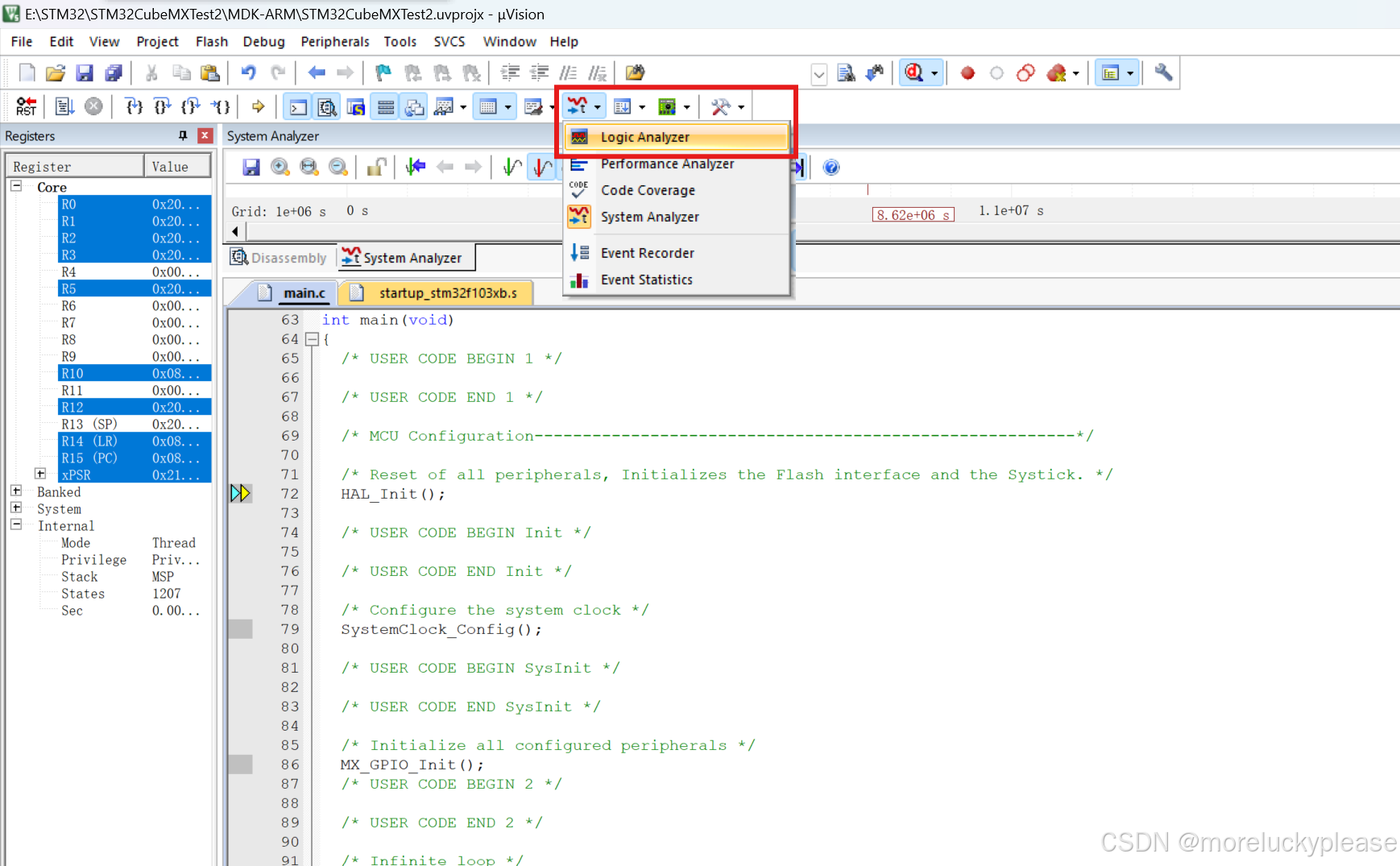The height and width of the screenshot is (866, 1400).
Task: Open the Flash menu
Action: [211, 41]
